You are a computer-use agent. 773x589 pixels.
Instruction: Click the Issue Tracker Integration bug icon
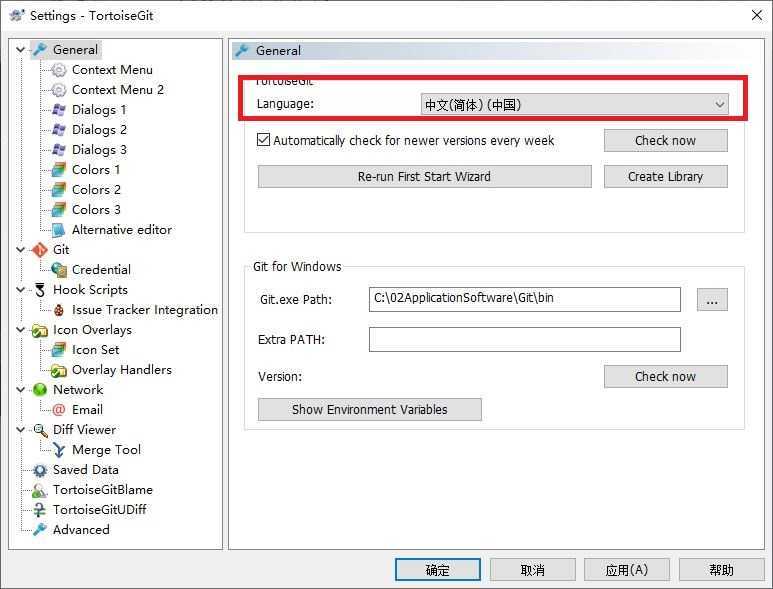[x=59, y=310]
